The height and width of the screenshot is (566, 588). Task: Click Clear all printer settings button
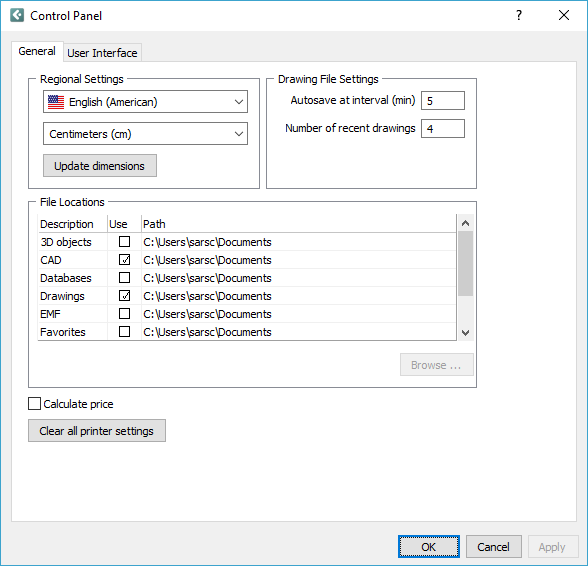tap(97, 431)
